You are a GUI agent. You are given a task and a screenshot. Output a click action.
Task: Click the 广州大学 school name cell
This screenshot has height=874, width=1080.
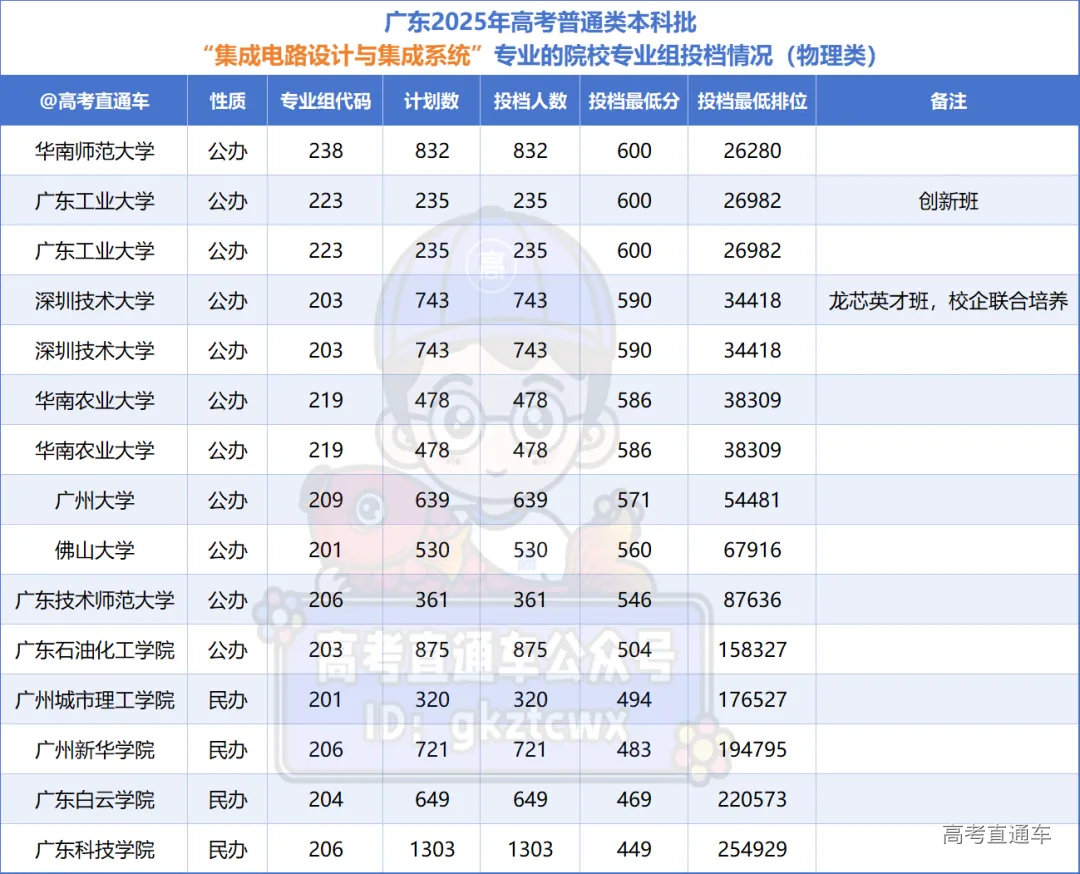click(x=94, y=500)
